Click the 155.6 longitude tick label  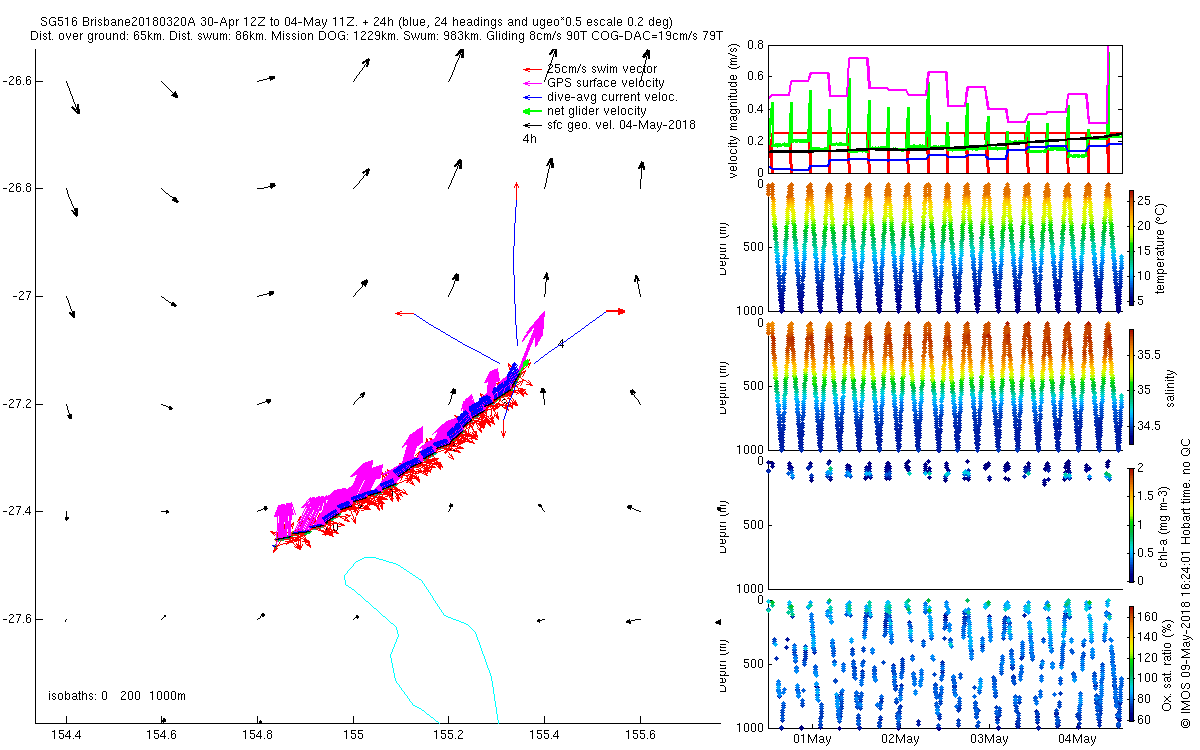[640, 735]
